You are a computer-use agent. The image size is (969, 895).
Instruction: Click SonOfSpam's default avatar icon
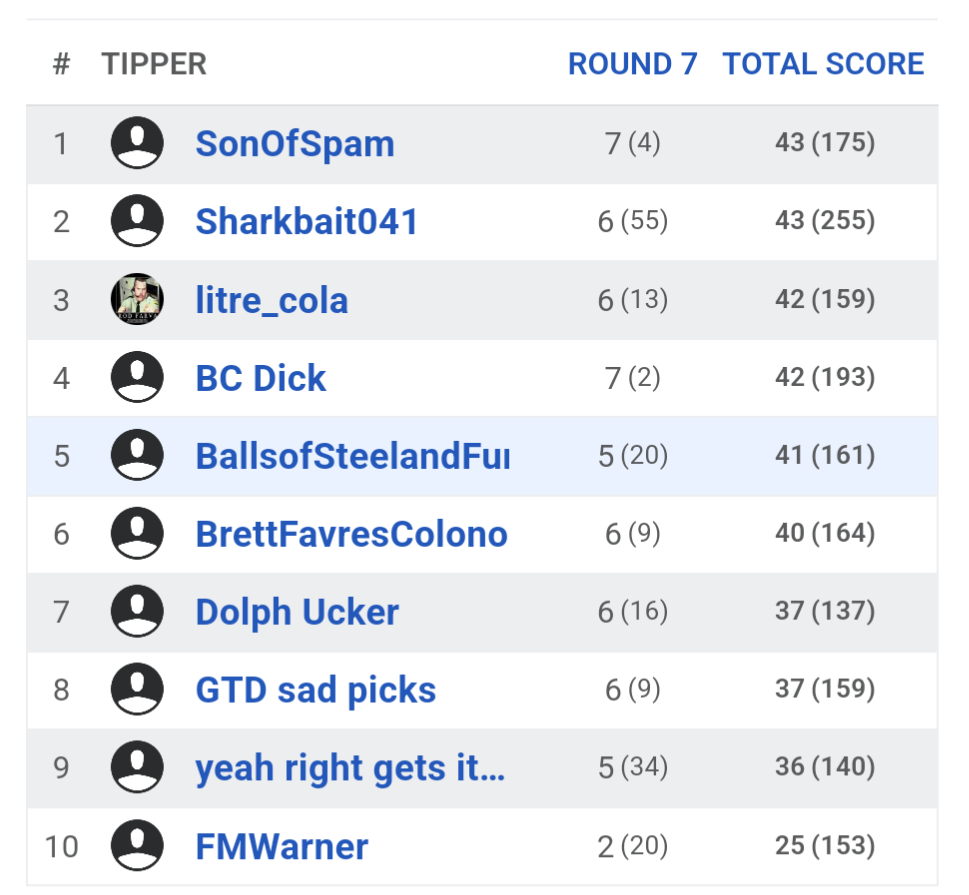click(137, 143)
